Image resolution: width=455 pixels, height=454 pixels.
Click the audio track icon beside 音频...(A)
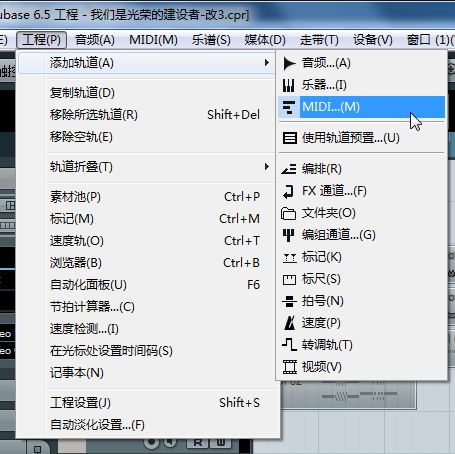pyautogui.click(x=289, y=63)
